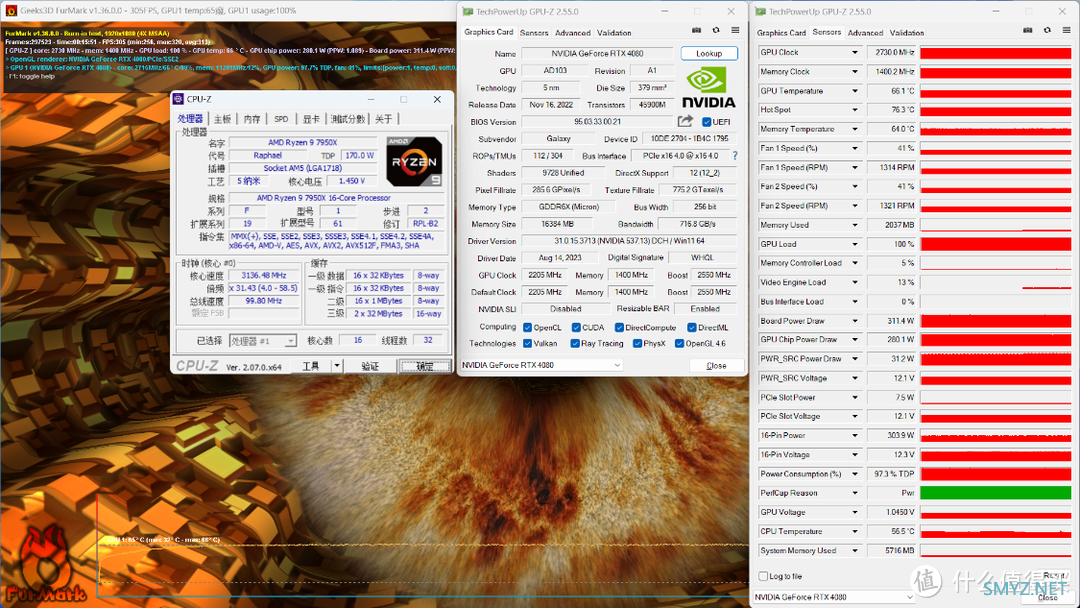Toggle the UEFI checkbox

pyautogui.click(x=706, y=122)
